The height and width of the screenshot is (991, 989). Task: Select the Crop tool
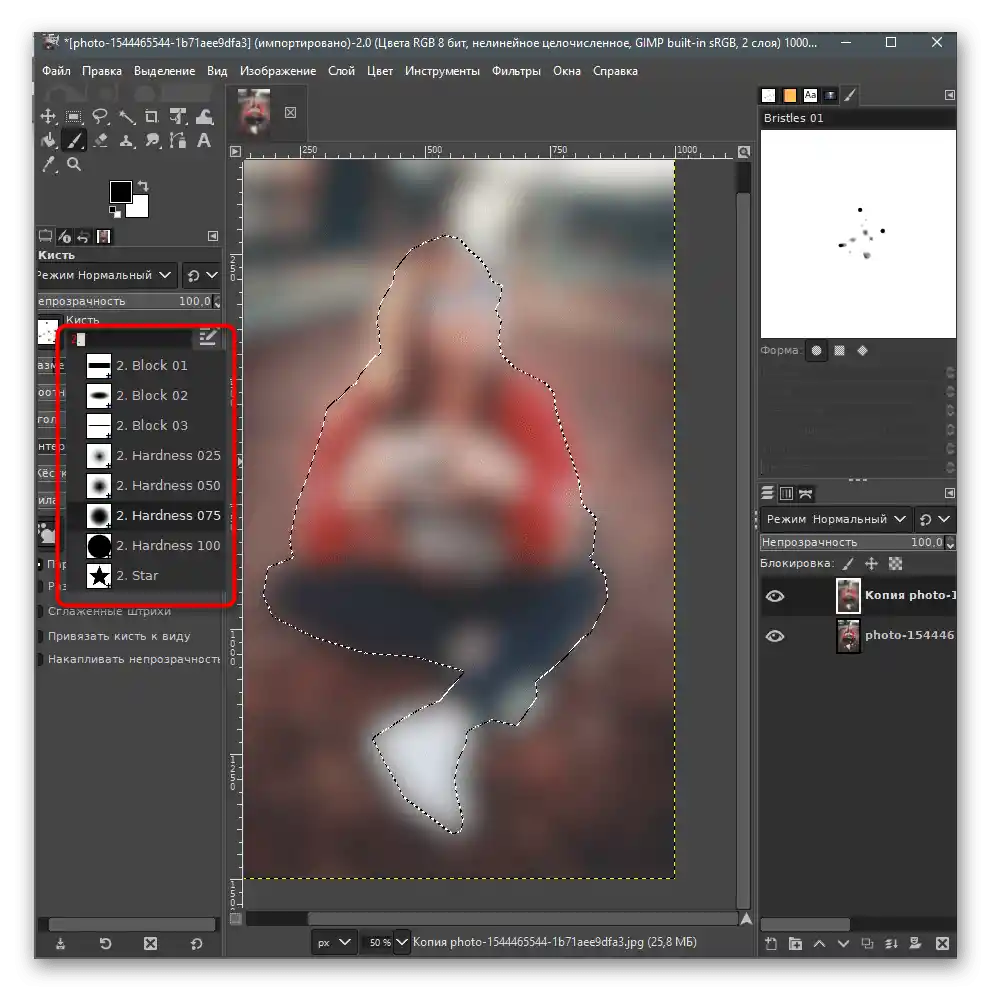(152, 116)
